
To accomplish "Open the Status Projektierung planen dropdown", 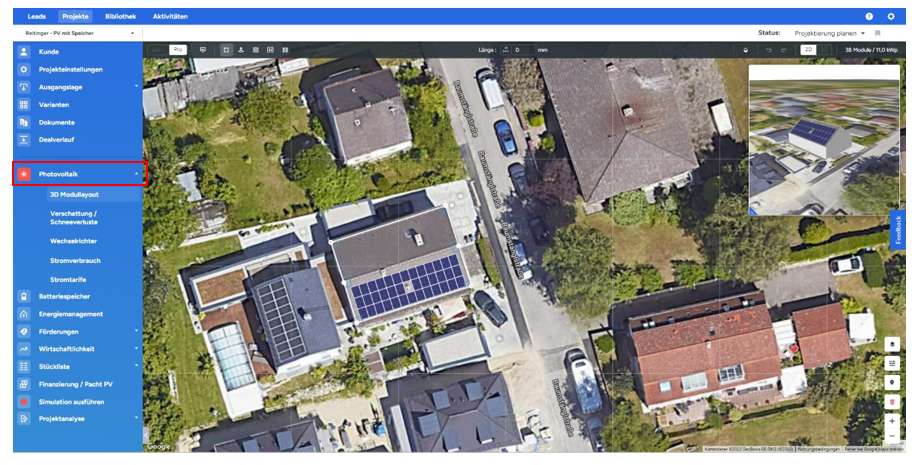I will 829,33.
